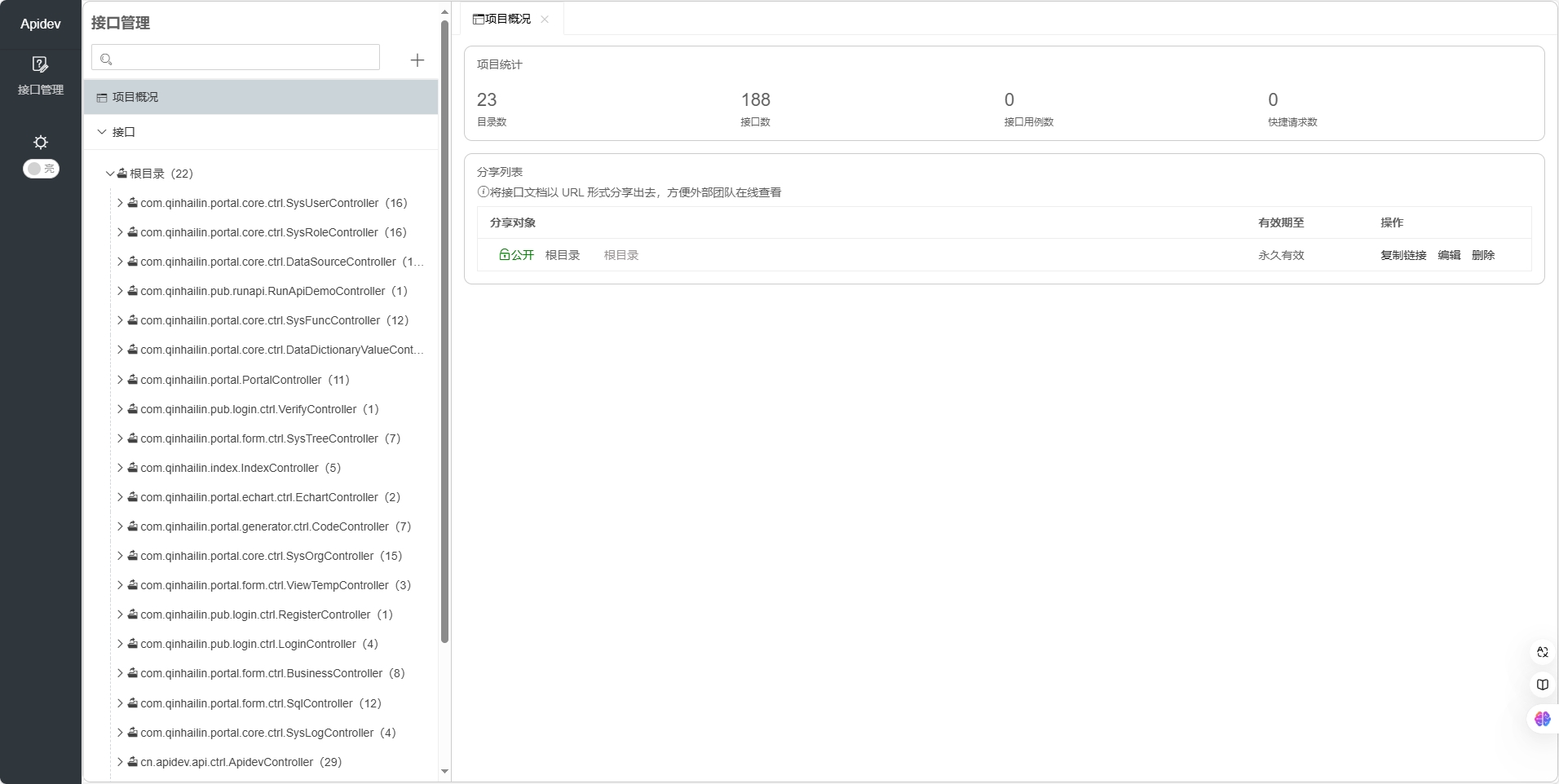Click the folder icon beside SysUserController
Viewport: 1559px width, 784px height.
[132, 203]
